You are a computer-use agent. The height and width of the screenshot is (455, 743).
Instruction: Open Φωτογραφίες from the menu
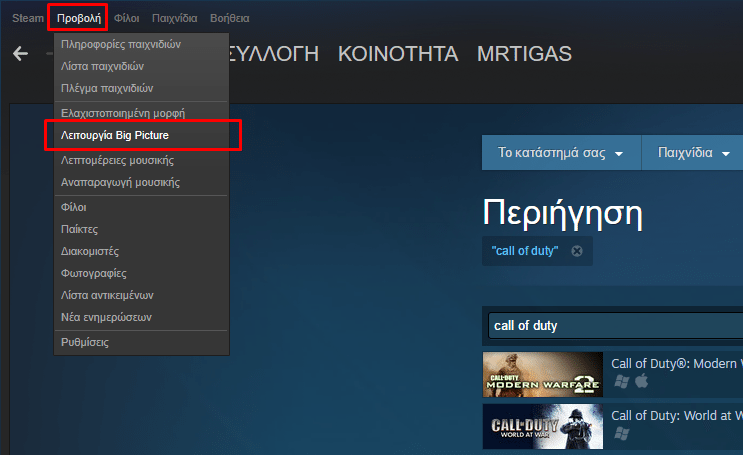pyautogui.click(x=141, y=273)
